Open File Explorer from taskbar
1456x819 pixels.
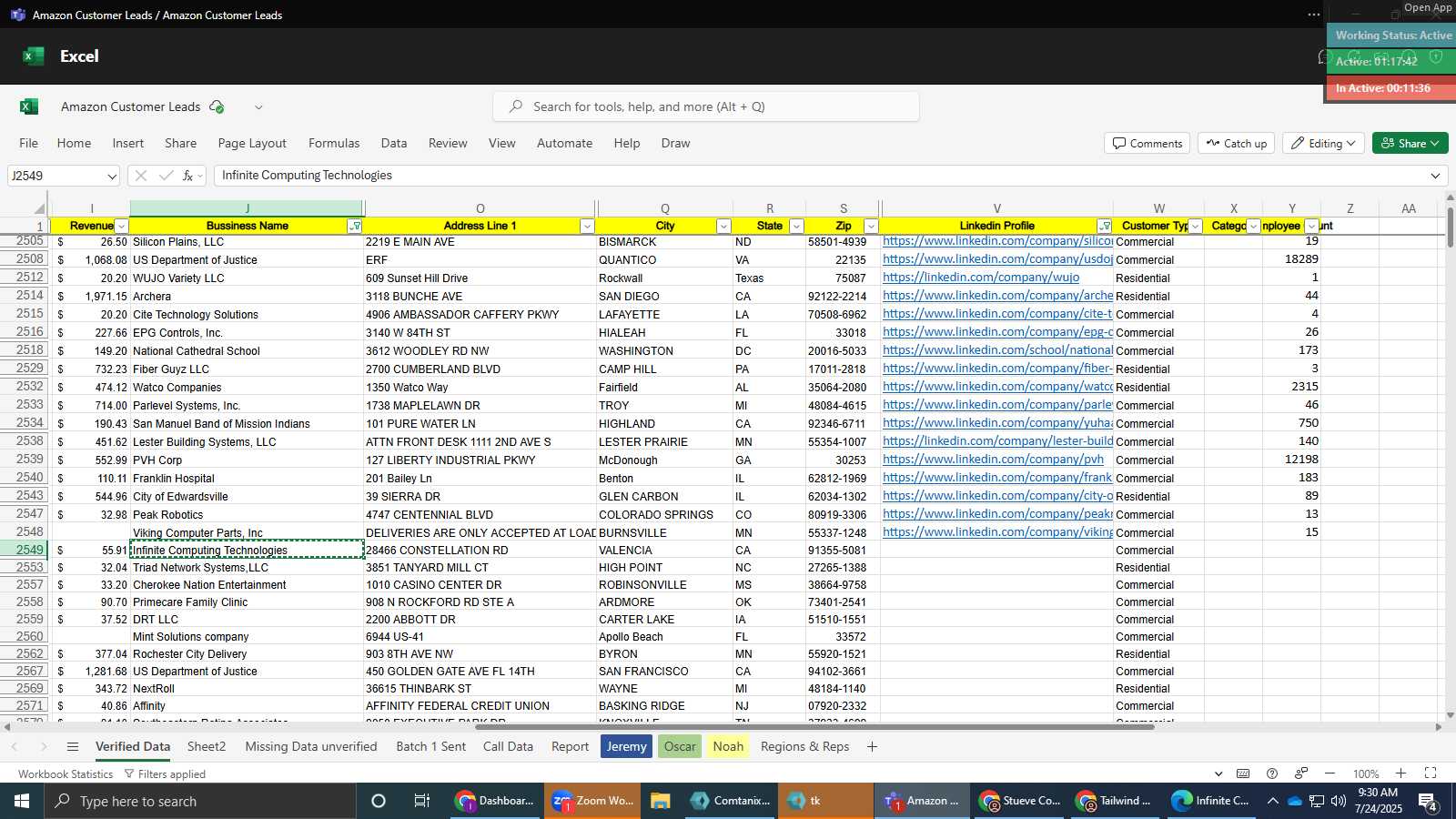coord(661,801)
